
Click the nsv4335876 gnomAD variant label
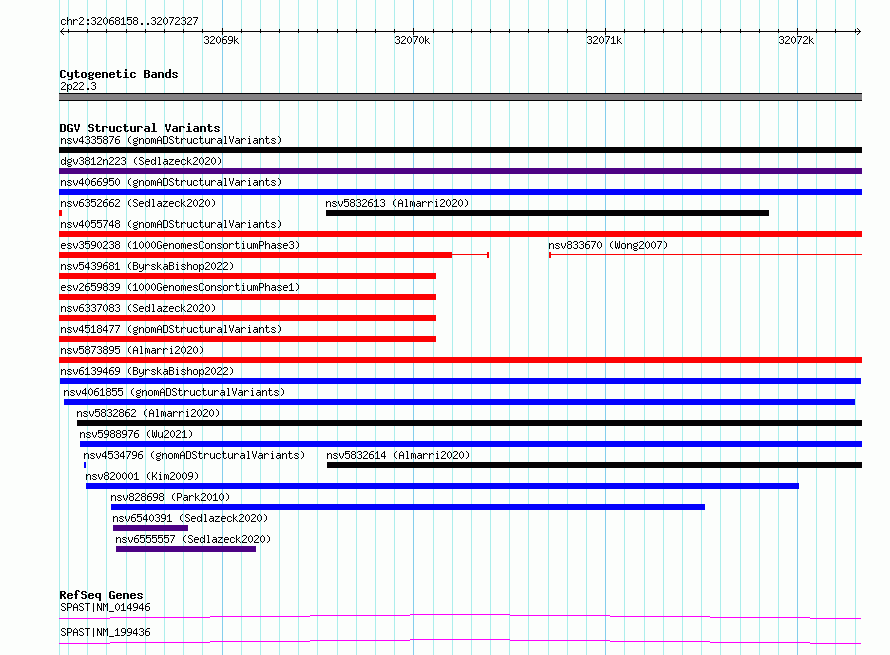point(171,140)
